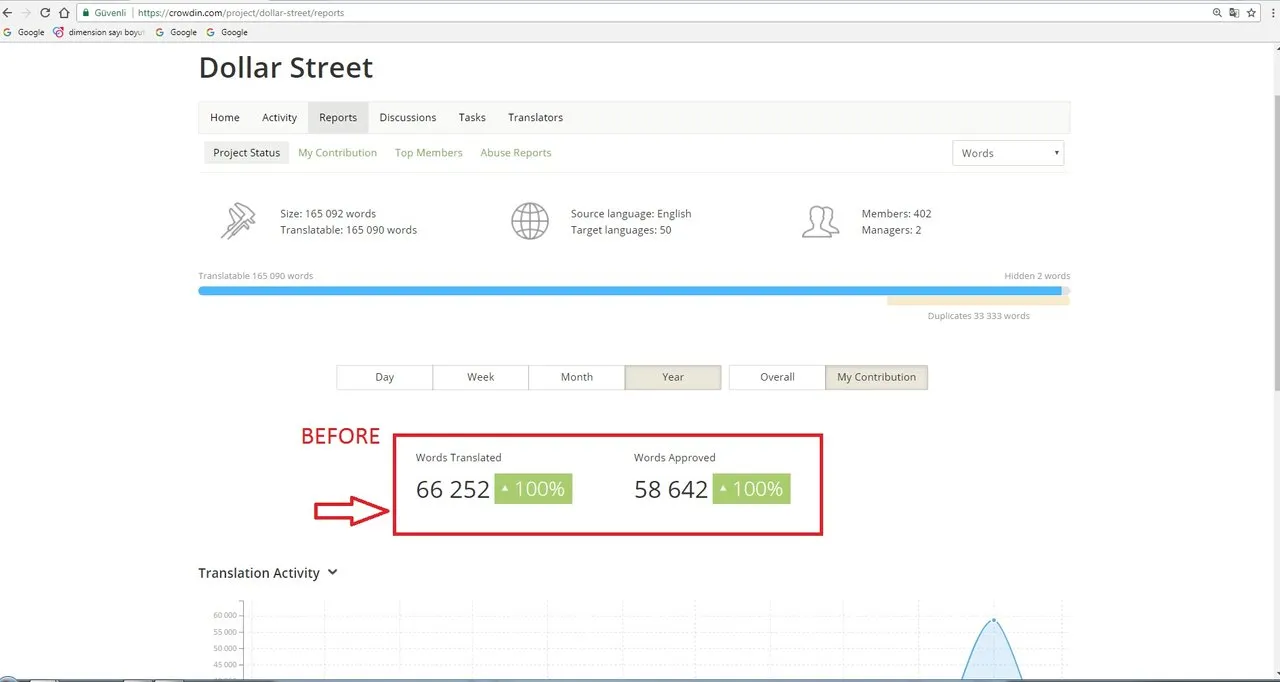The width and height of the screenshot is (1280, 682).
Task: Click the Words Translated label
Action: click(458, 458)
